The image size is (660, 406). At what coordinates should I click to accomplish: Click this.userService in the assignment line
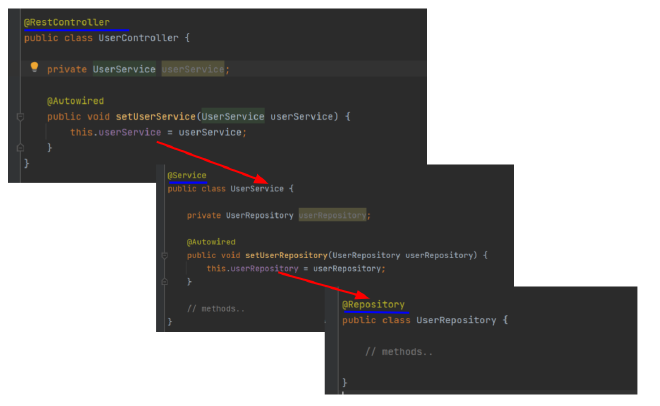tap(115, 132)
